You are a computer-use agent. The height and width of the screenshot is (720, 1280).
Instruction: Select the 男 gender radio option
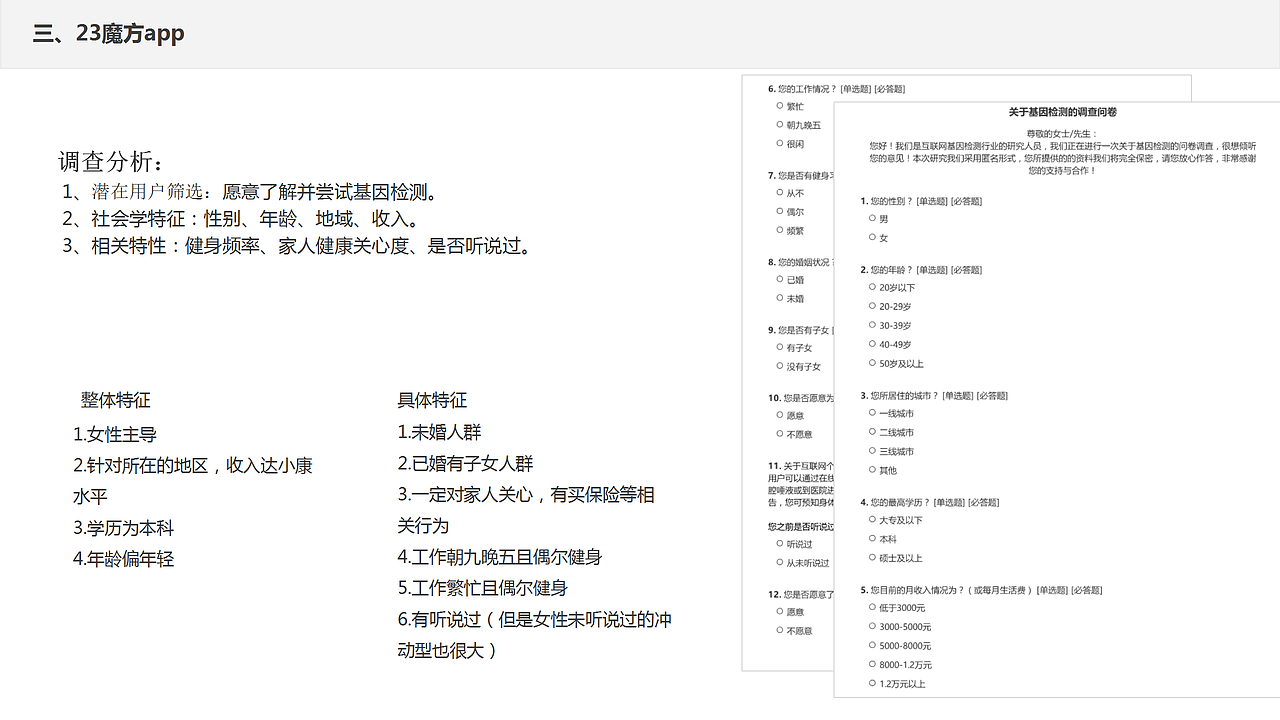click(x=872, y=218)
